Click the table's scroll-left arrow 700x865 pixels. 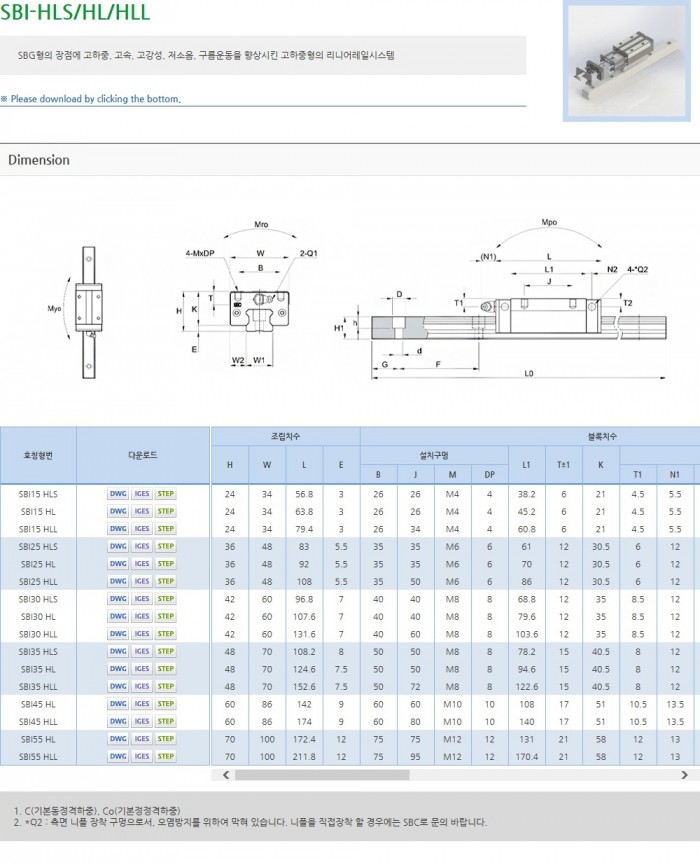226,775
